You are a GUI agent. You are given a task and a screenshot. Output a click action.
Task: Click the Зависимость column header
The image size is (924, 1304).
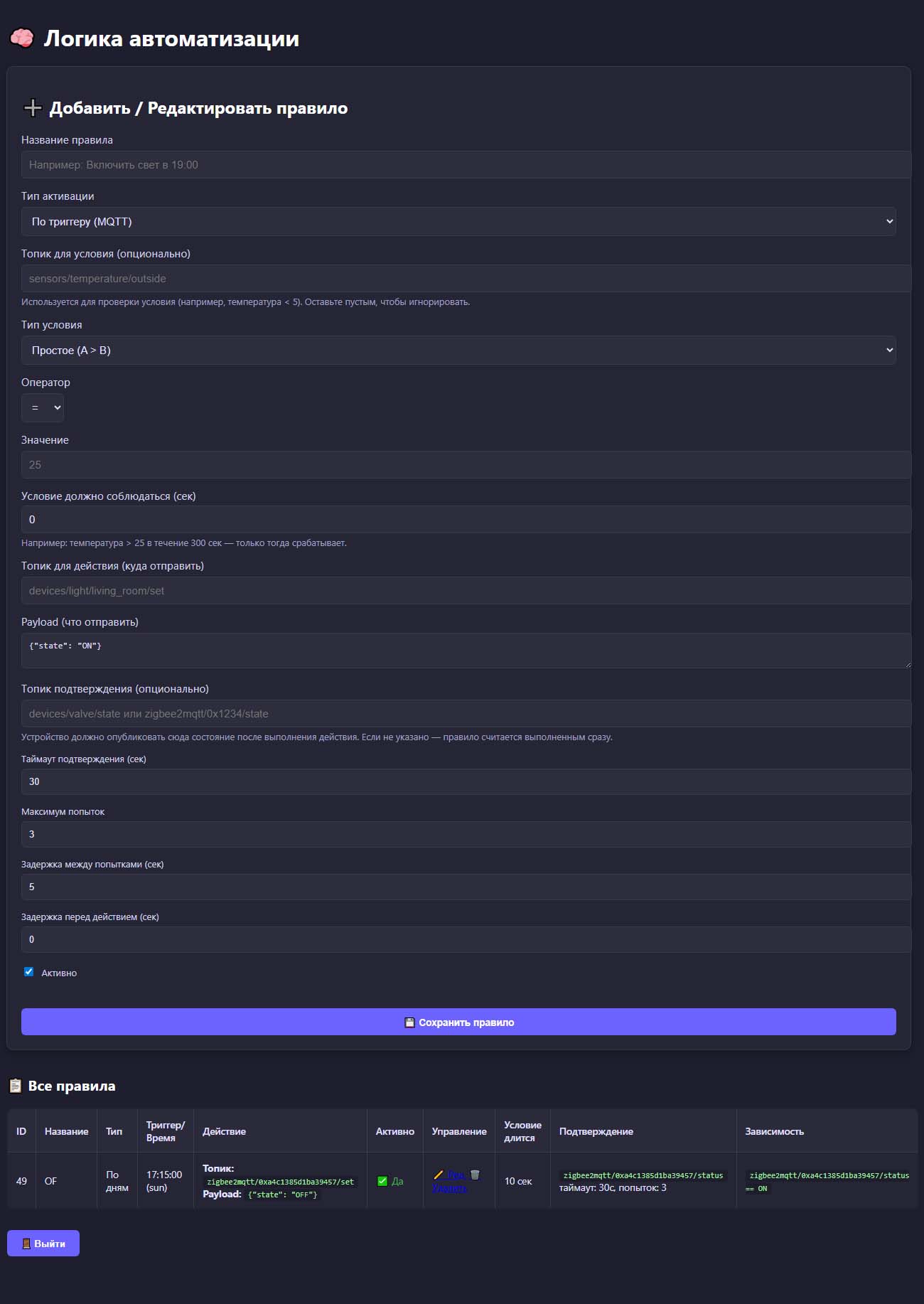tap(774, 1131)
